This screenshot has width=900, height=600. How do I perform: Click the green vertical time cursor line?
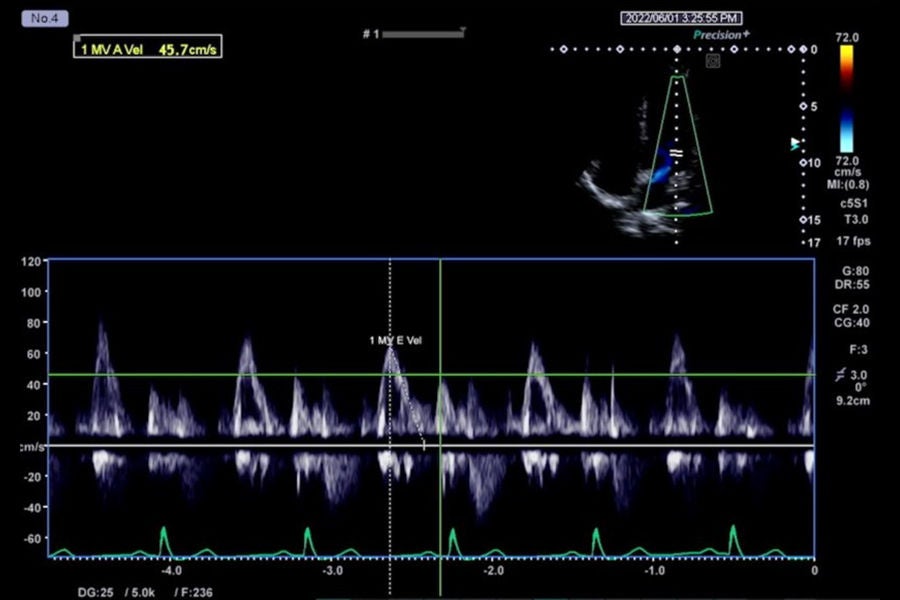tap(440, 428)
